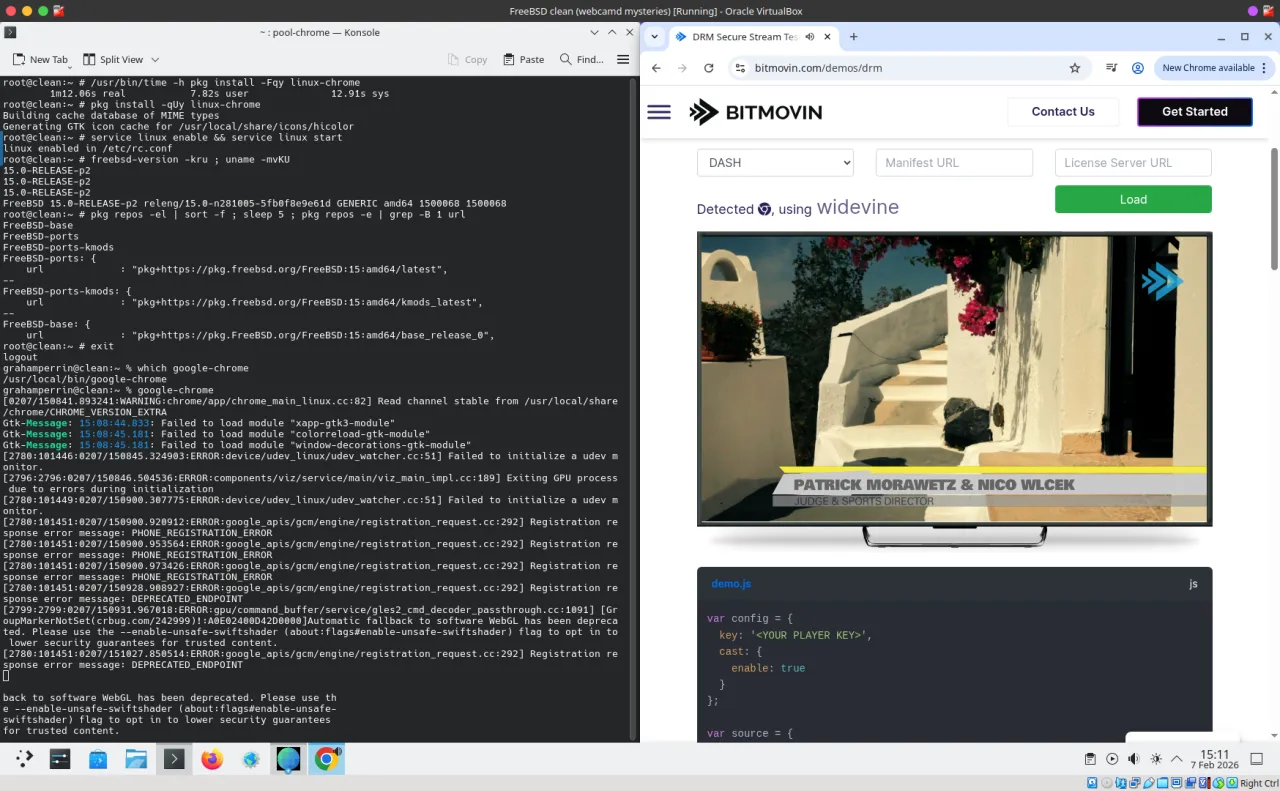The width and height of the screenshot is (1280, 791).
Task: Click the media player control in the tray
Action: (1112, 758)
